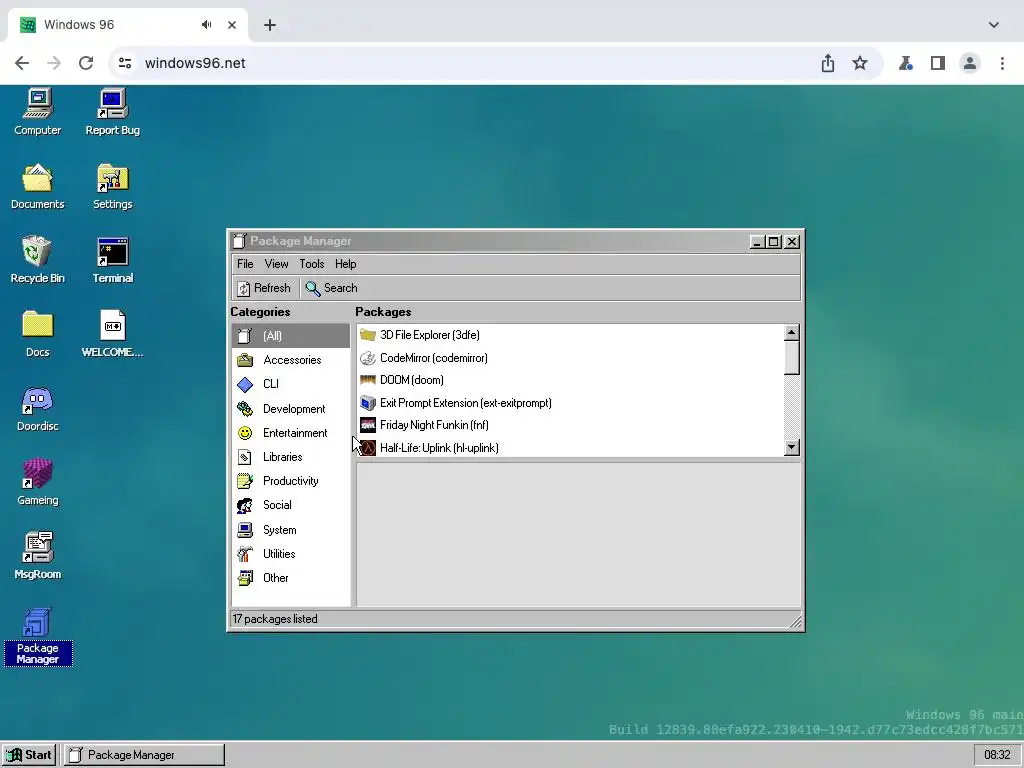Select the Utilities category
Image resolution: width=1024 pixels, height=768 pixels.
(291, 554)
